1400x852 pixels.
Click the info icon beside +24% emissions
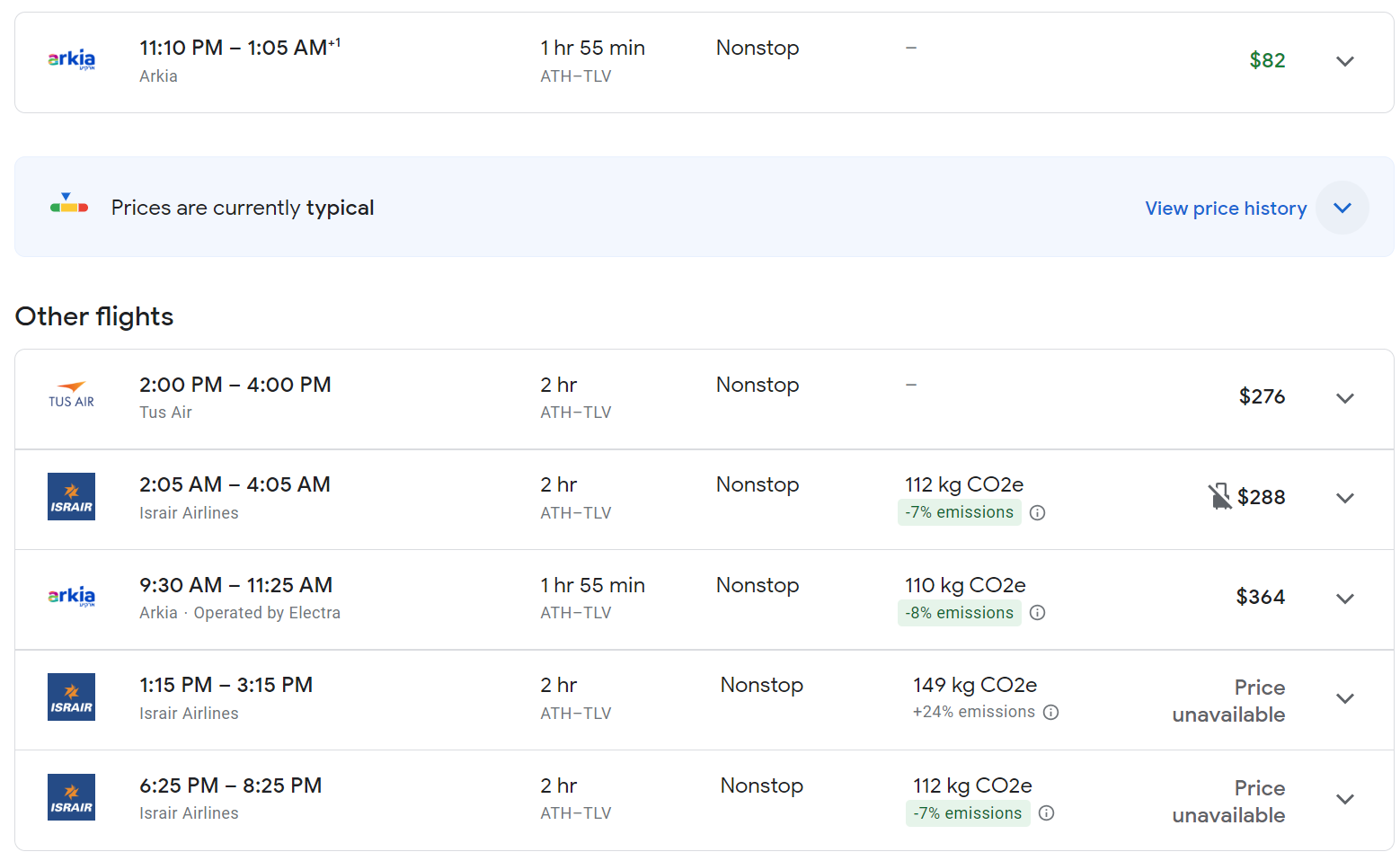click(1050, 713)
